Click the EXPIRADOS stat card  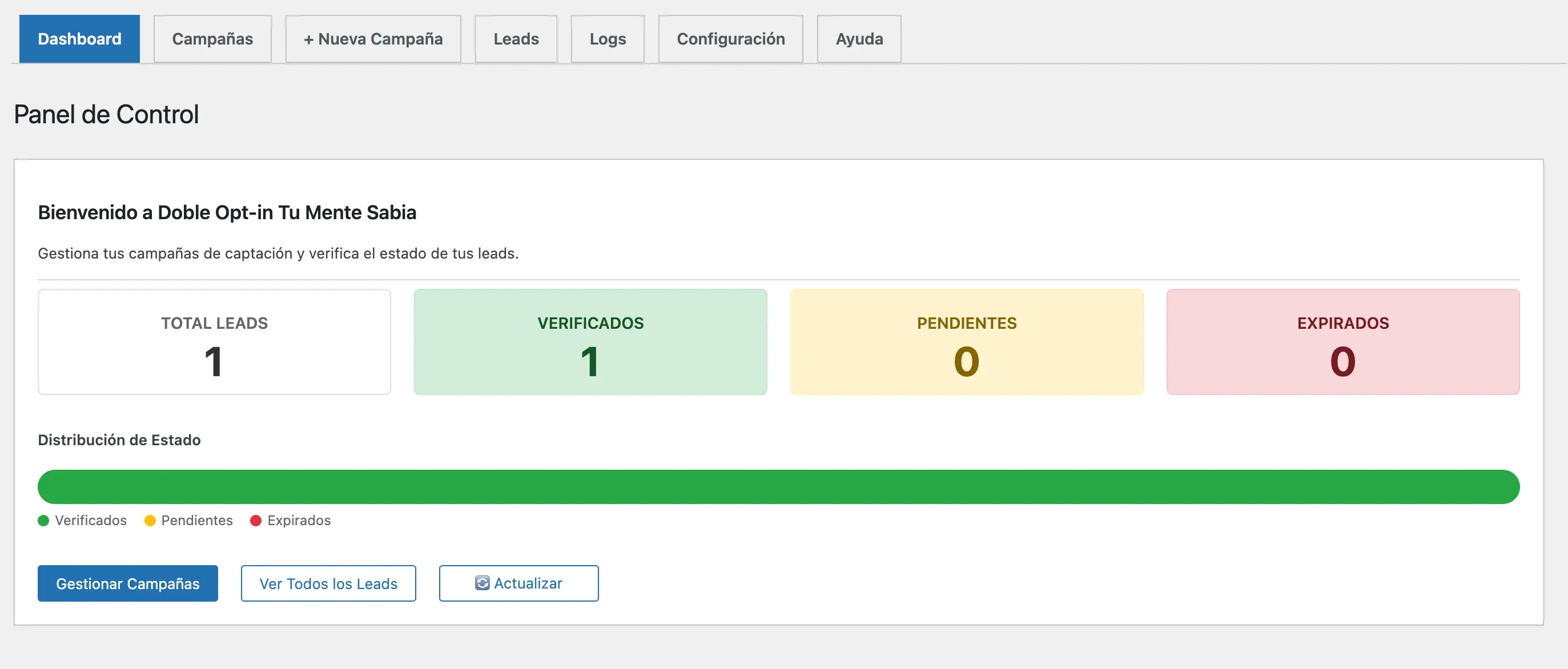point(1341,342)
